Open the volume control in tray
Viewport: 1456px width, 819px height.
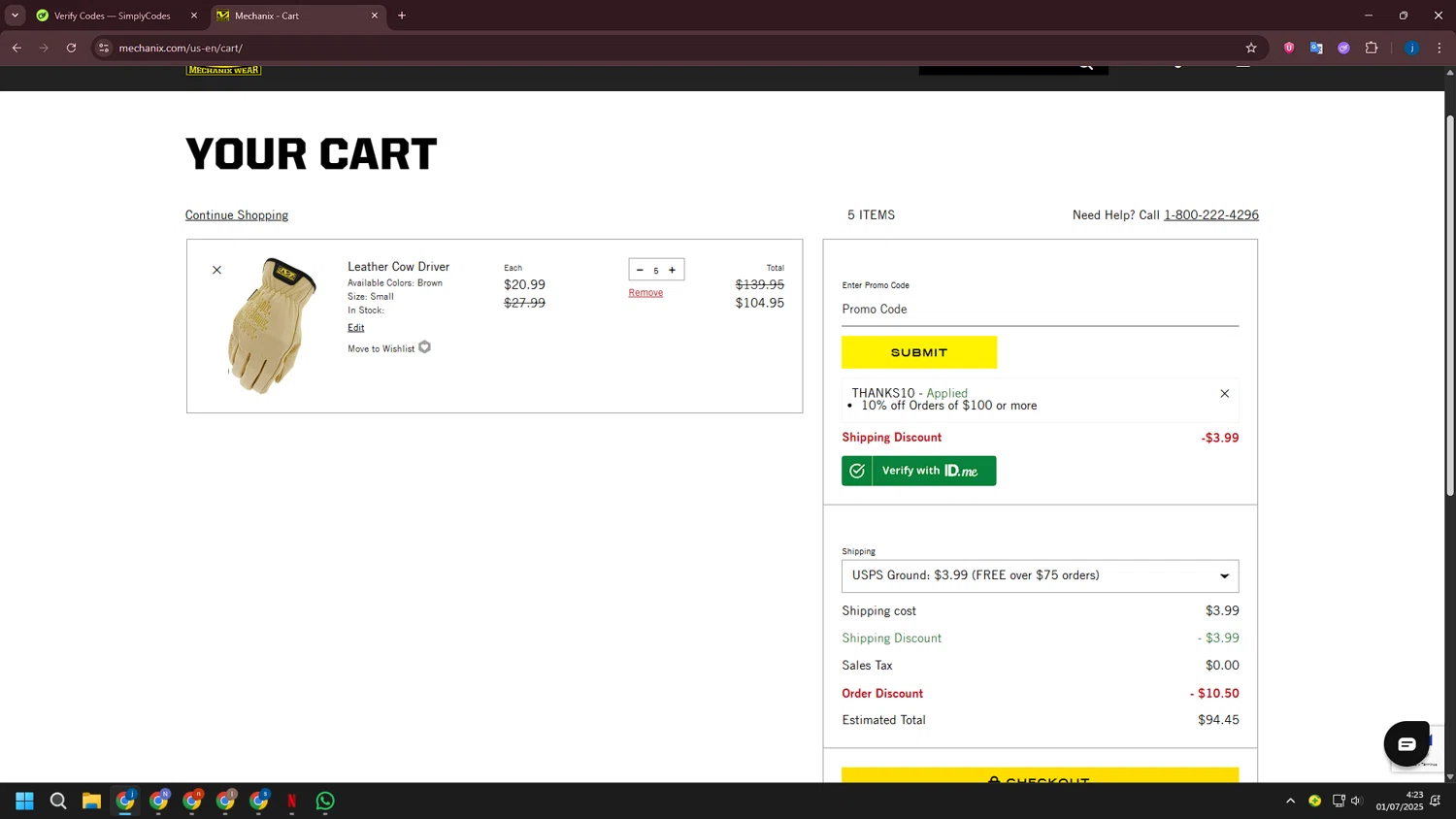(1357, 801)
